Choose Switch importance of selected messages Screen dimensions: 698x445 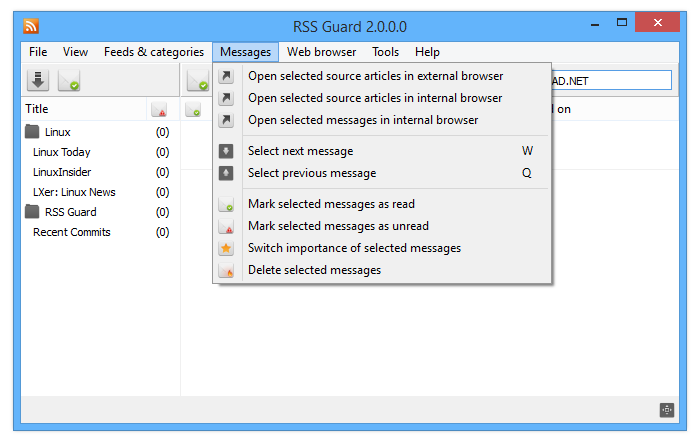tap(382, 248)
